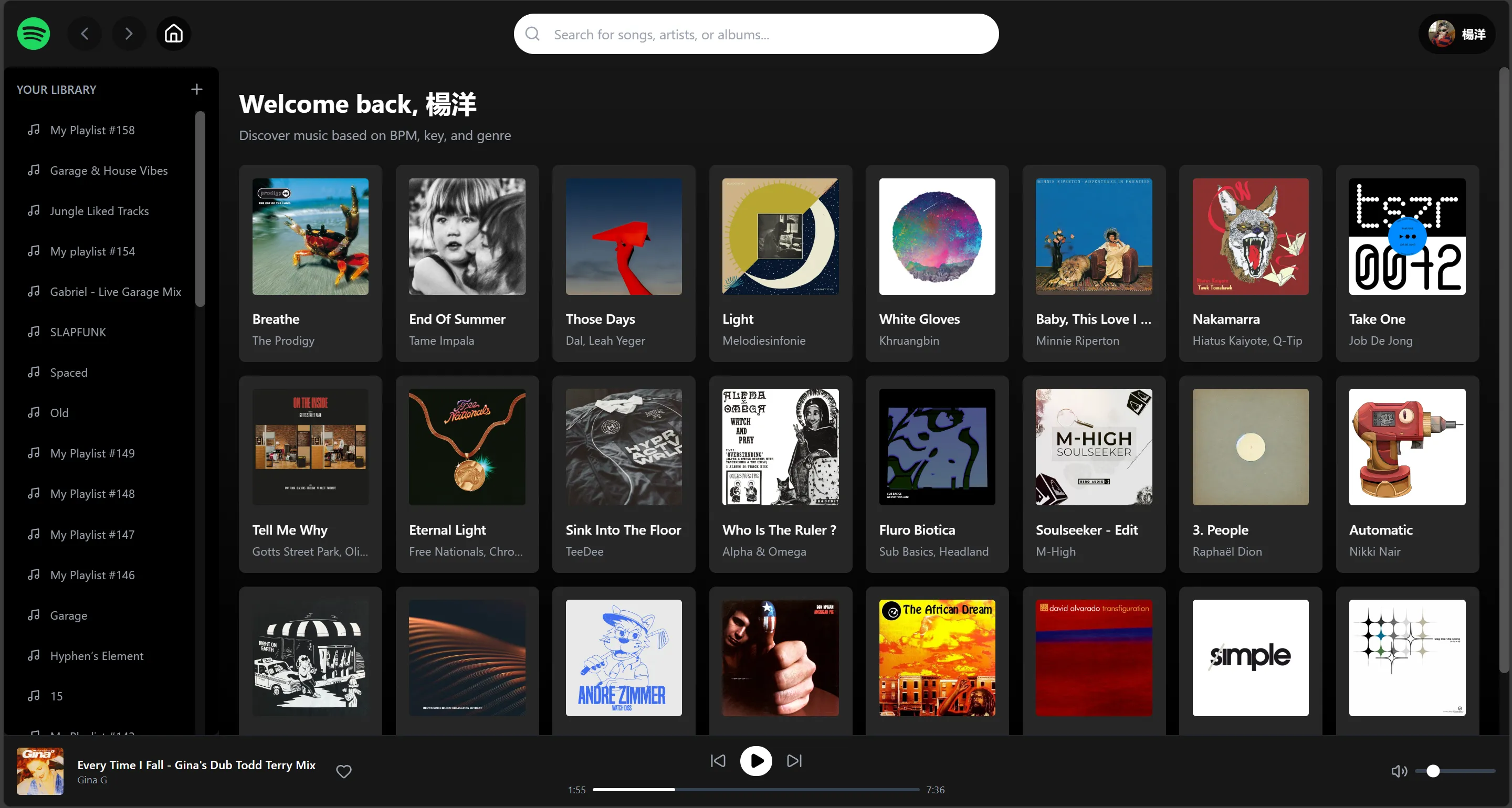
Task: Click the now-playing title Every Time I Fall
Action: click(x=197, y=764)
